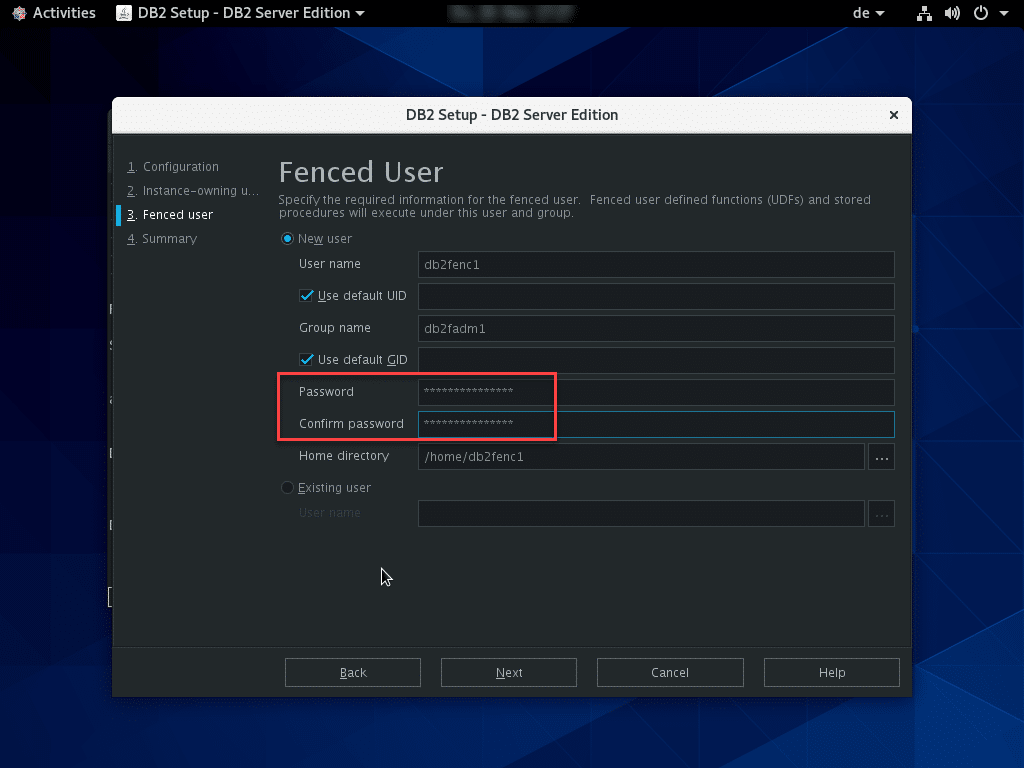Go to Configuration step in sidebar
The image size is (1024, 768).
(180, 167)
